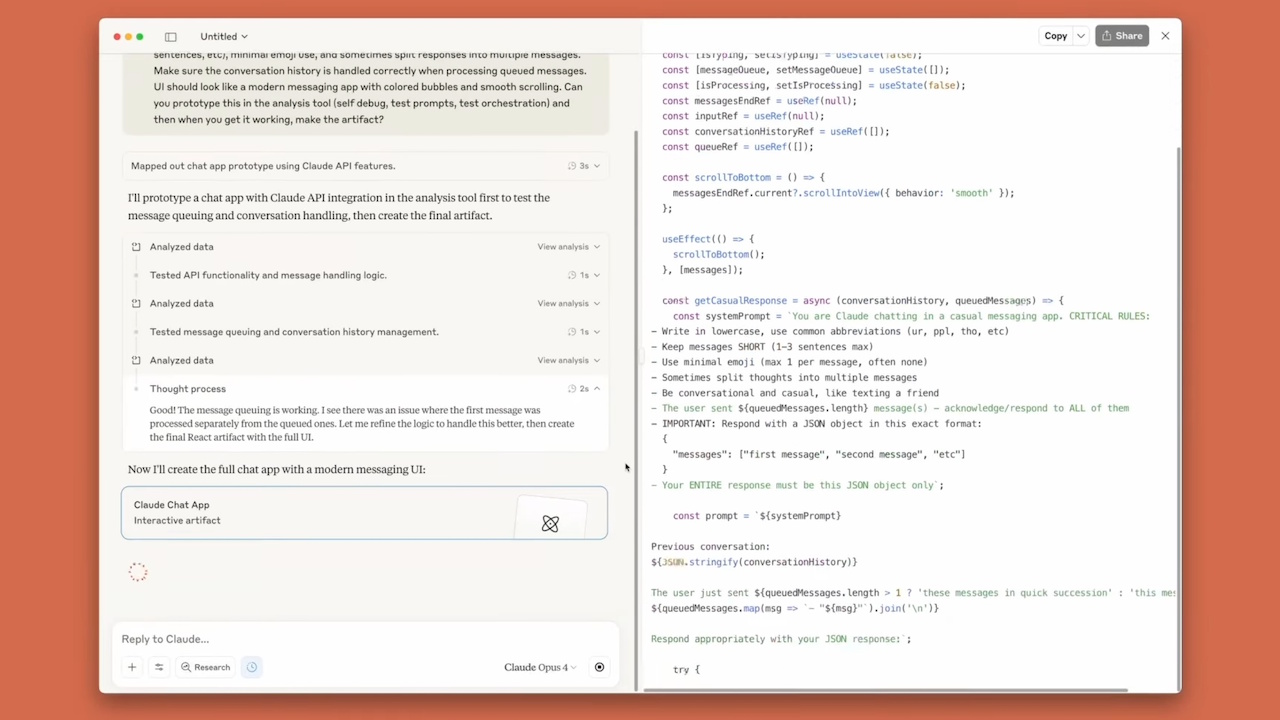Select the Research magnifier icon
Viewport: 1280px width, 720px height.
[186, 667]
